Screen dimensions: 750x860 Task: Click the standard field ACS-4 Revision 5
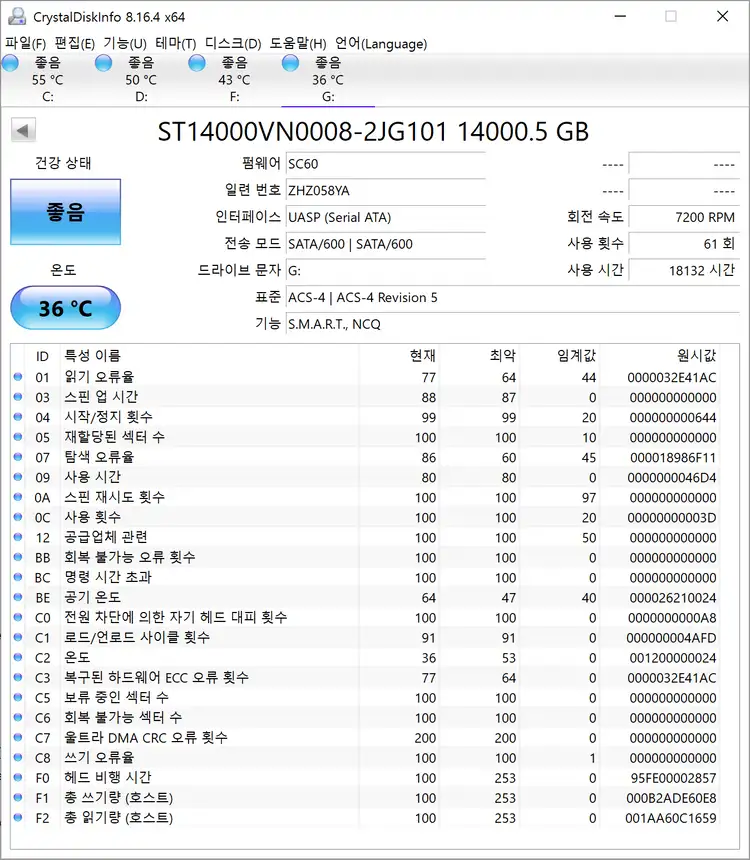click(512, 298)
